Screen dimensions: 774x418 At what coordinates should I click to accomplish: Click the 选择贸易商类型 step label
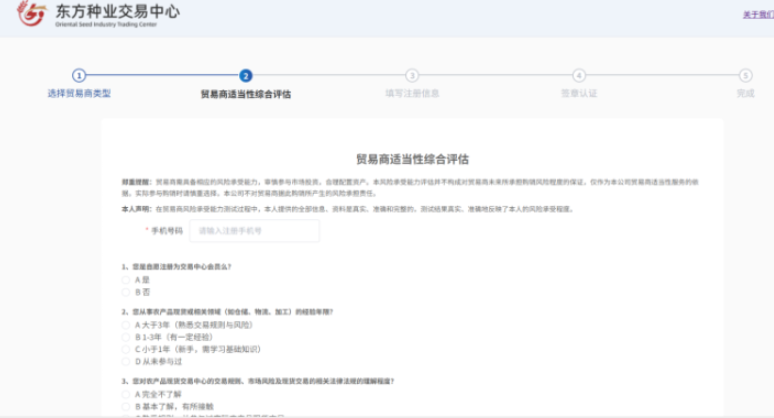[79, 93]
